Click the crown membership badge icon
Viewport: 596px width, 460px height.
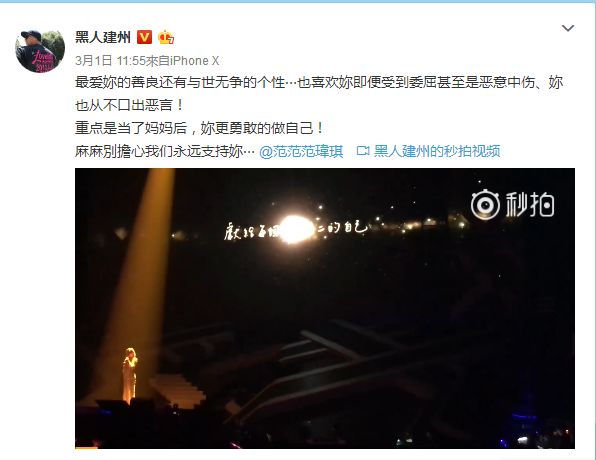pos(166,37)
